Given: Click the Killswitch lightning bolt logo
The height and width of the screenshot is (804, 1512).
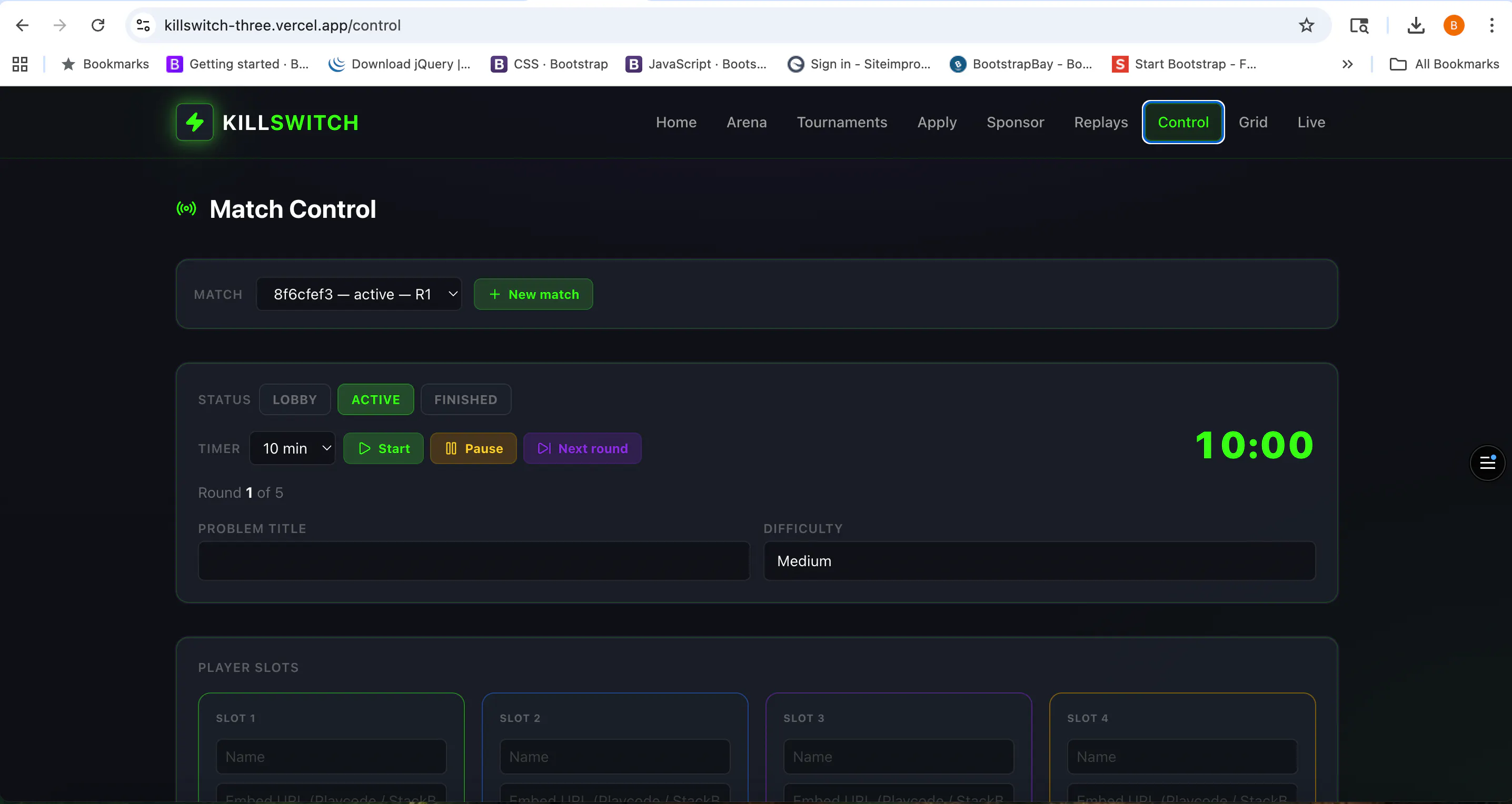Looking at the screenshot, I should tap(195, 122).
